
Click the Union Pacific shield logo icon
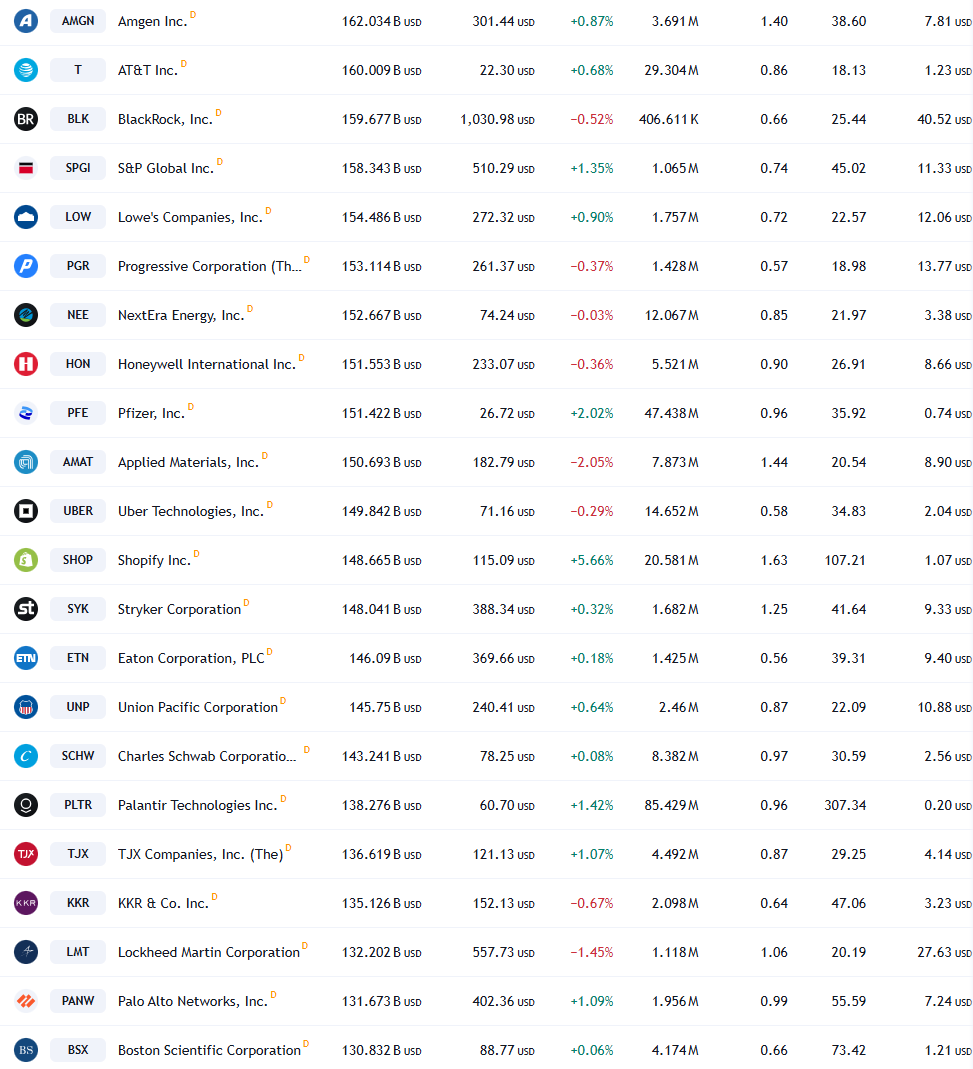coord(26,707)
